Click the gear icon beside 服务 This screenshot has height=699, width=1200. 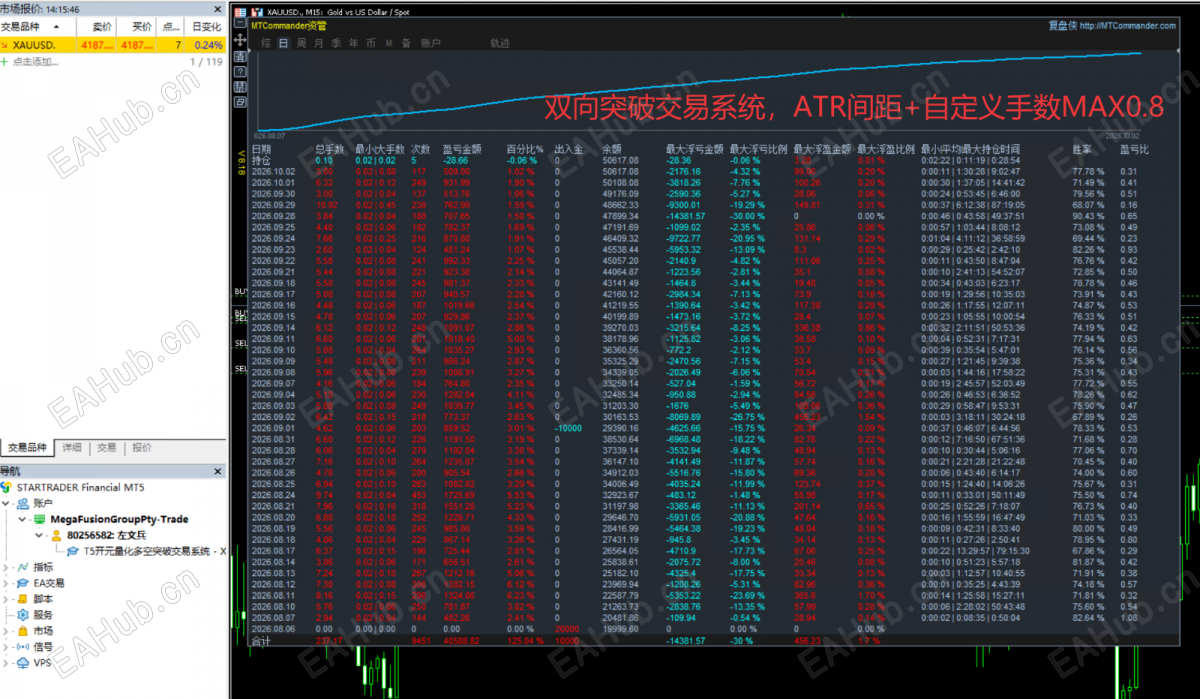click(23, 615)
